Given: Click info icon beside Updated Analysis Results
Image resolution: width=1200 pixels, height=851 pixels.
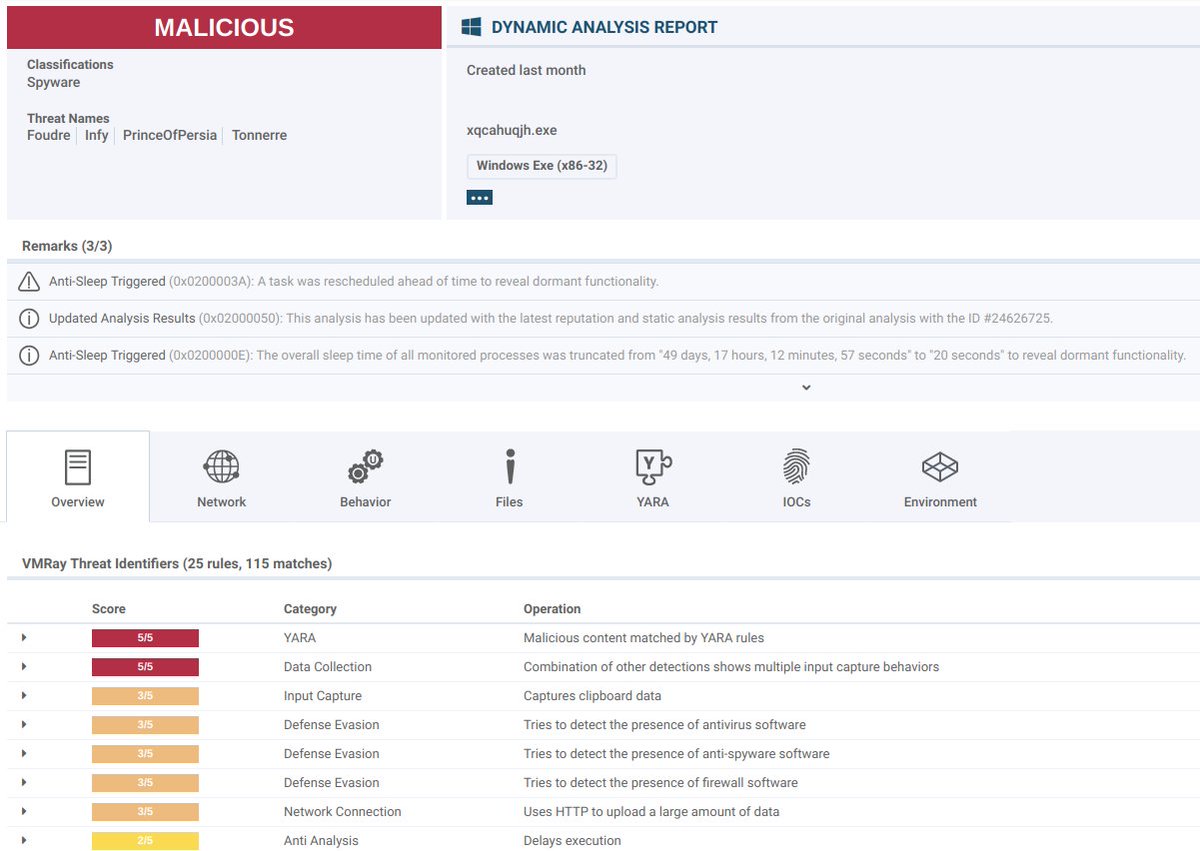Looking at the screenshot, I should (x=30, y=319).
